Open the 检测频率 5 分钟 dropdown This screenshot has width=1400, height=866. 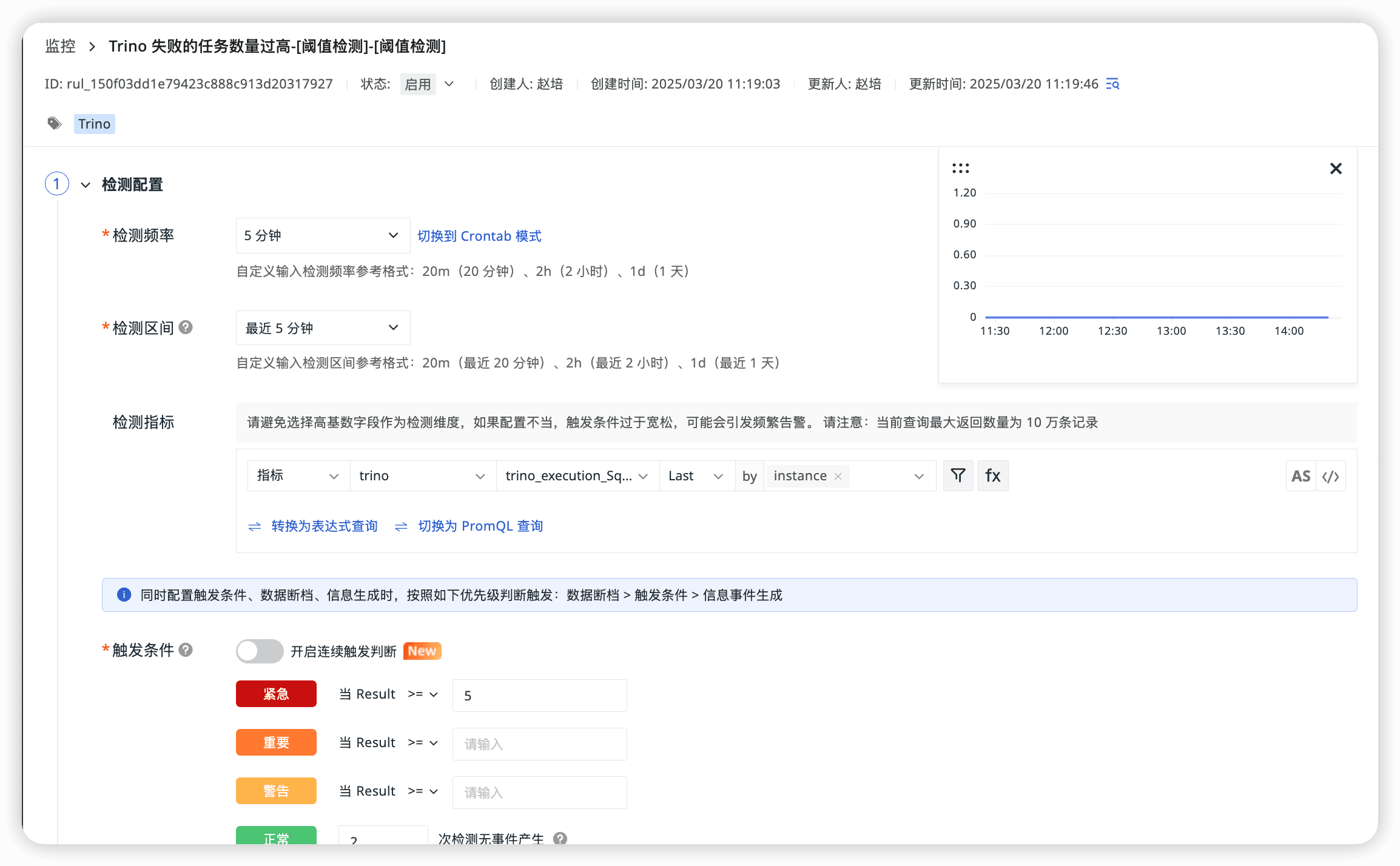click(x=322, y=235)
